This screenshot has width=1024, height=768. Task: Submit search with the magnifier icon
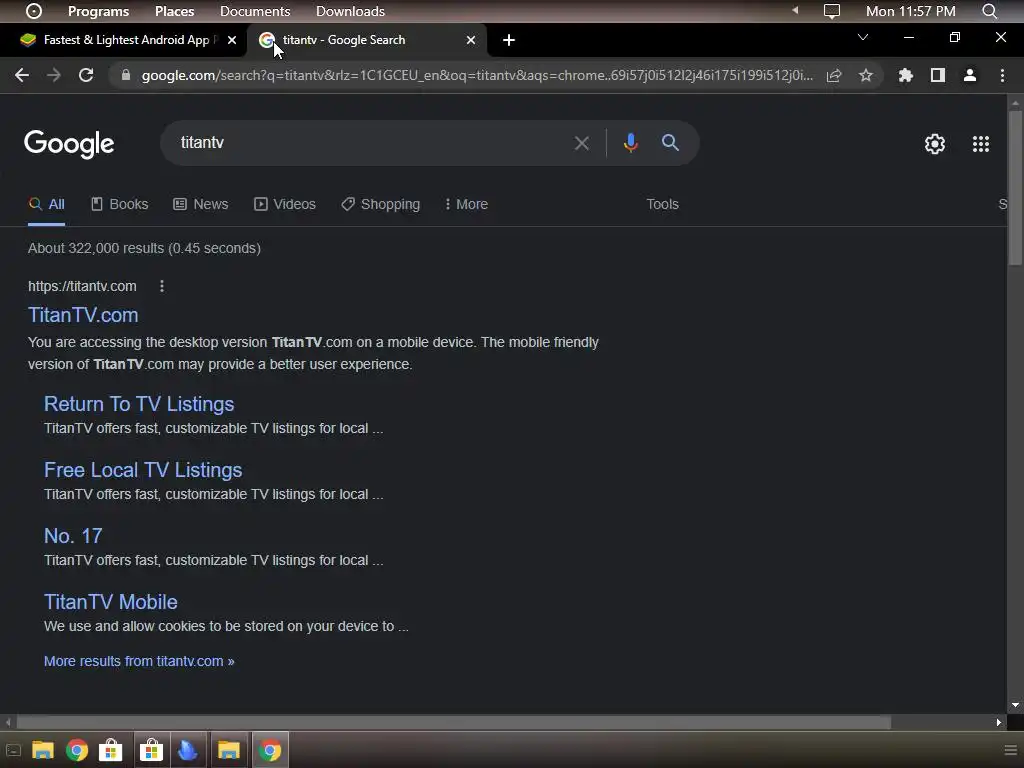(670, 142)
